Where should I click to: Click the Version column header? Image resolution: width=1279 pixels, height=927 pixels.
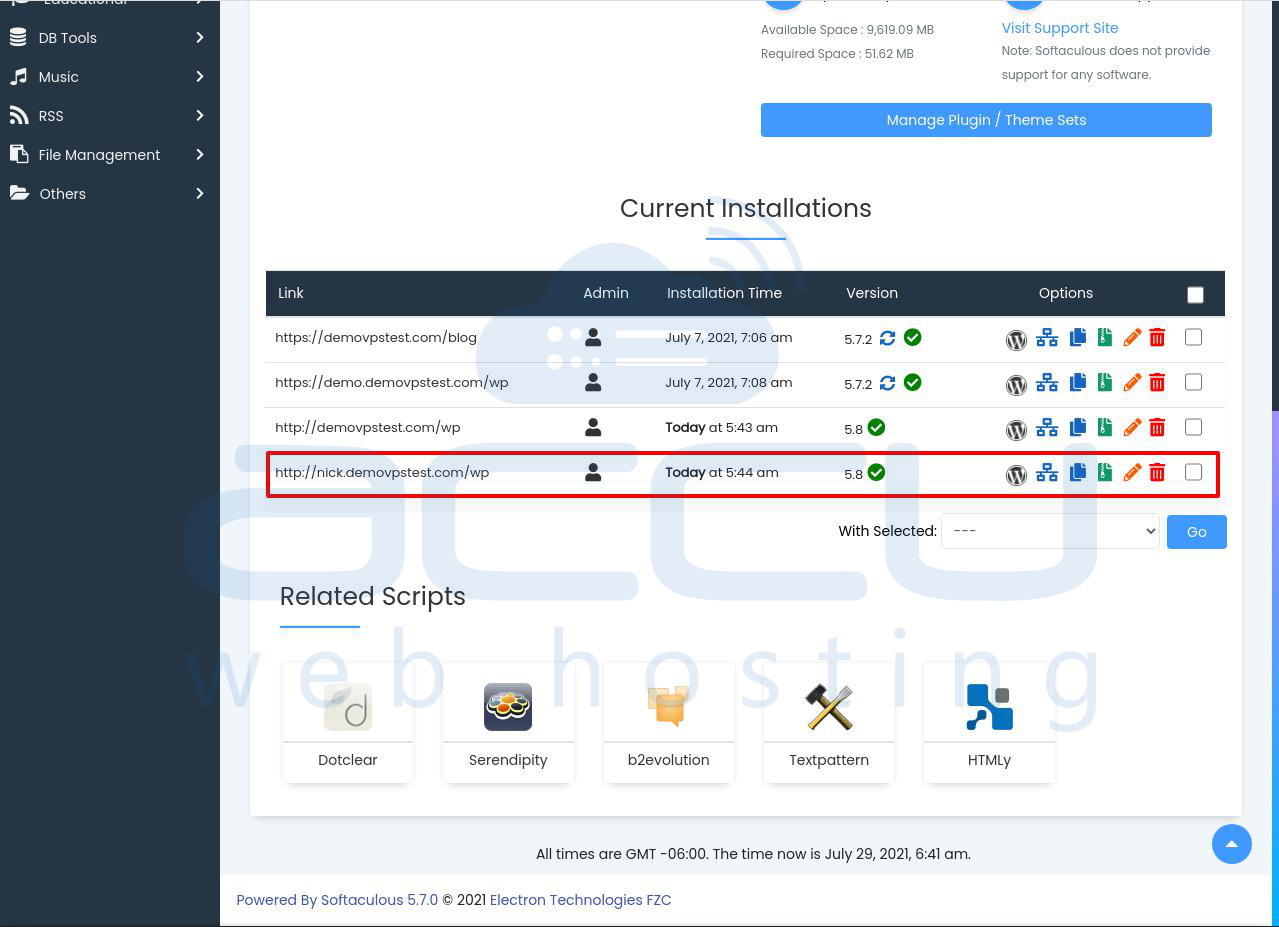point(872,293)
